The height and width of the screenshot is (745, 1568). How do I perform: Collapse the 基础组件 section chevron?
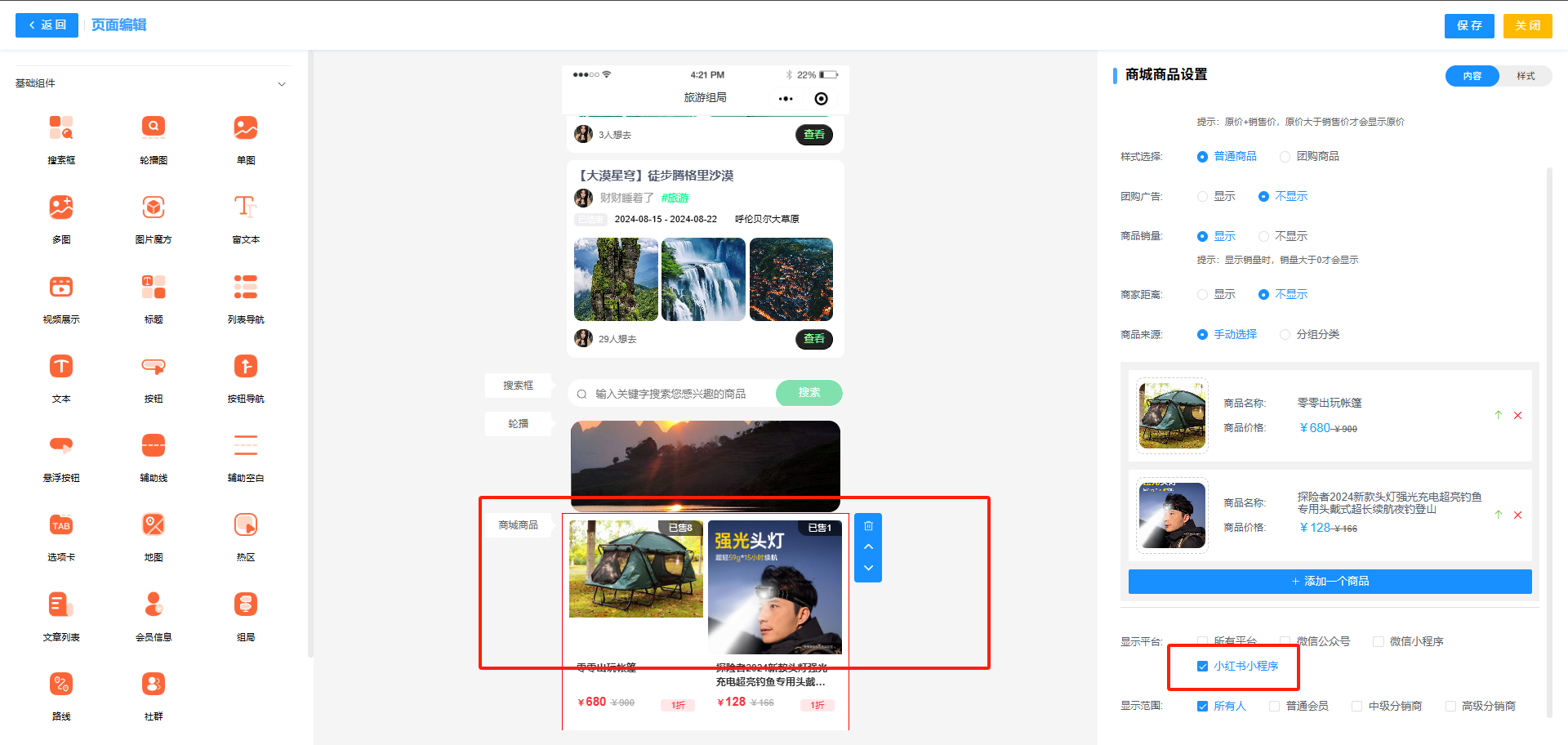coord(282,84)
